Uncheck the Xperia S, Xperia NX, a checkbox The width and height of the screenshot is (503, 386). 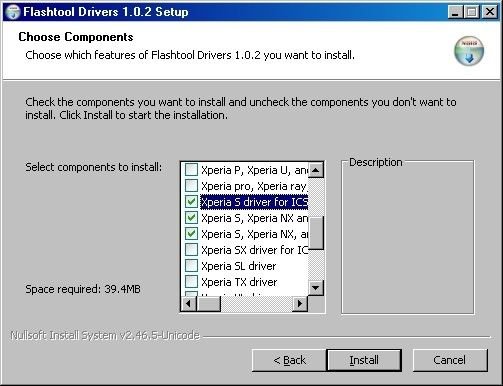[x=191, y=234]
